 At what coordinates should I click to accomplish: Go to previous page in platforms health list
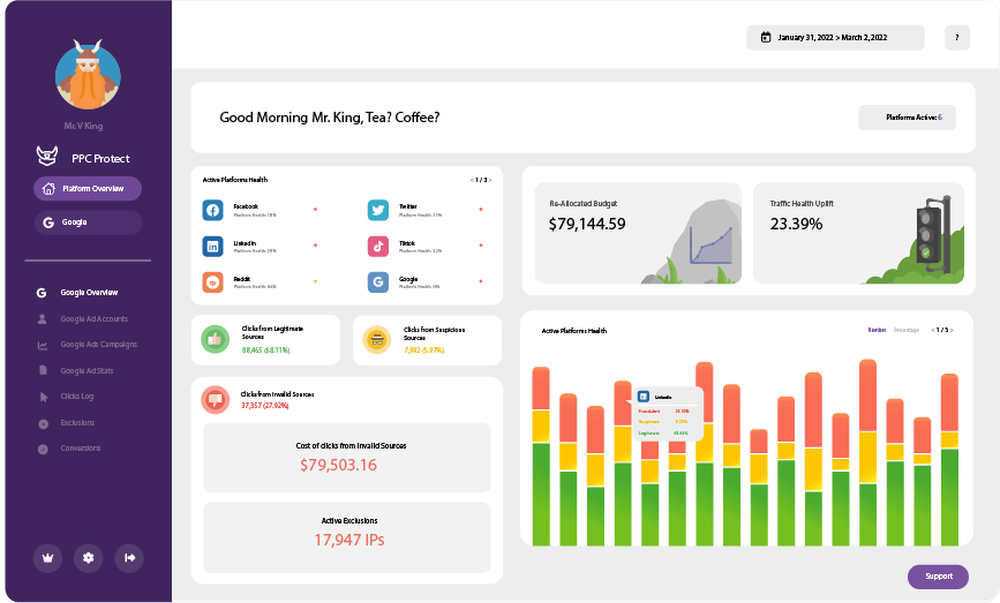pos(472,180)
